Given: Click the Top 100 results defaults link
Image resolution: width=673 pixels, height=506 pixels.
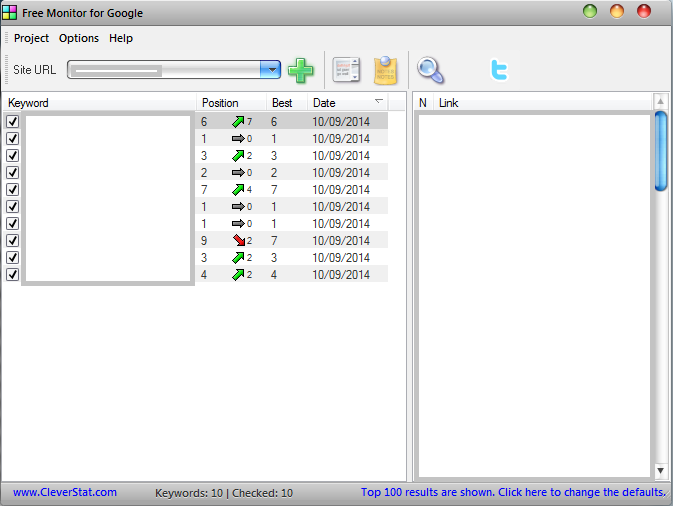Looking at the screenshot, I should [x=513, y=492].
